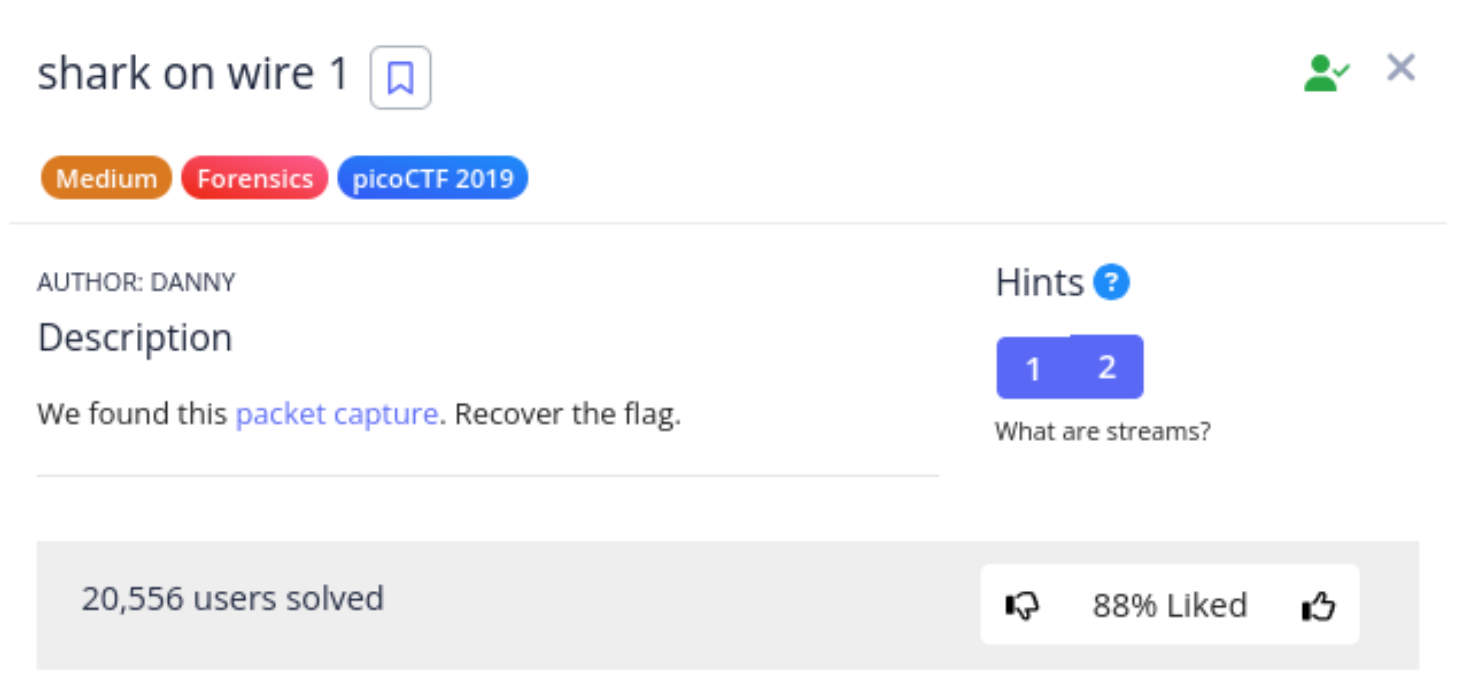Screen dimensions: 1458x680
Task: Download the packet capture file link
Action: tap(337, 414)
